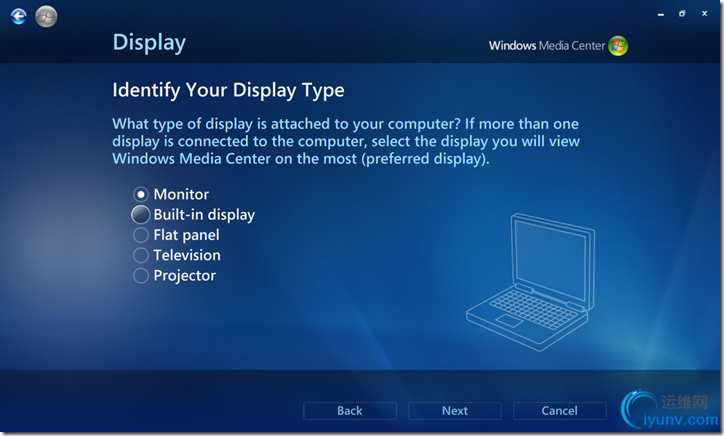724x436 pixels.
Task: Click the Windows Media Center start orb
Action: point(46,17)
